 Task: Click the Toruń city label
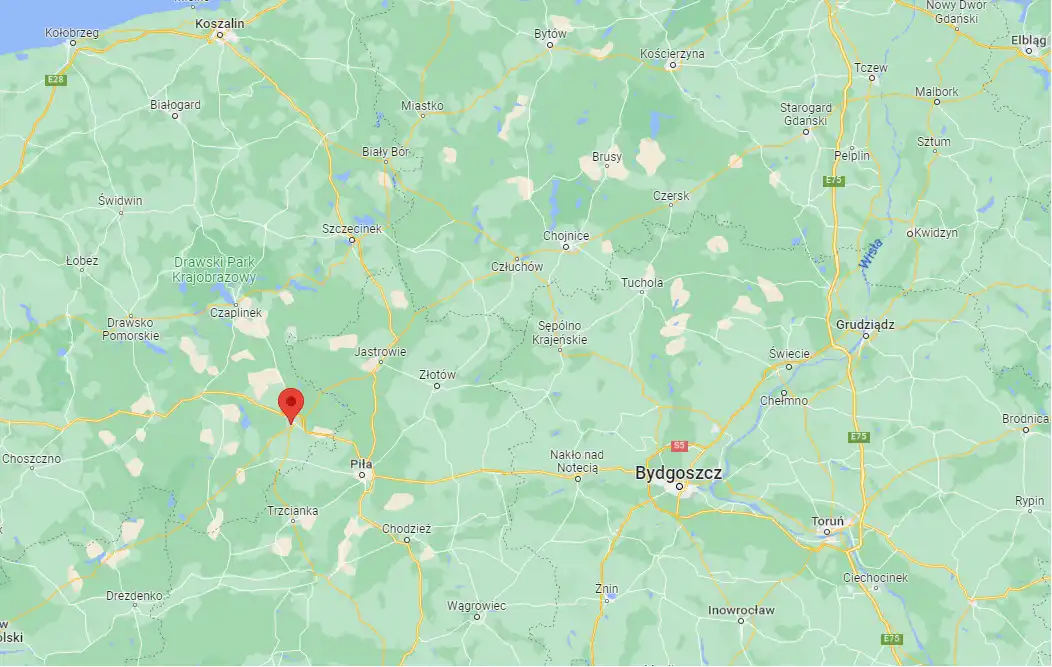click(x=827, y=521)
